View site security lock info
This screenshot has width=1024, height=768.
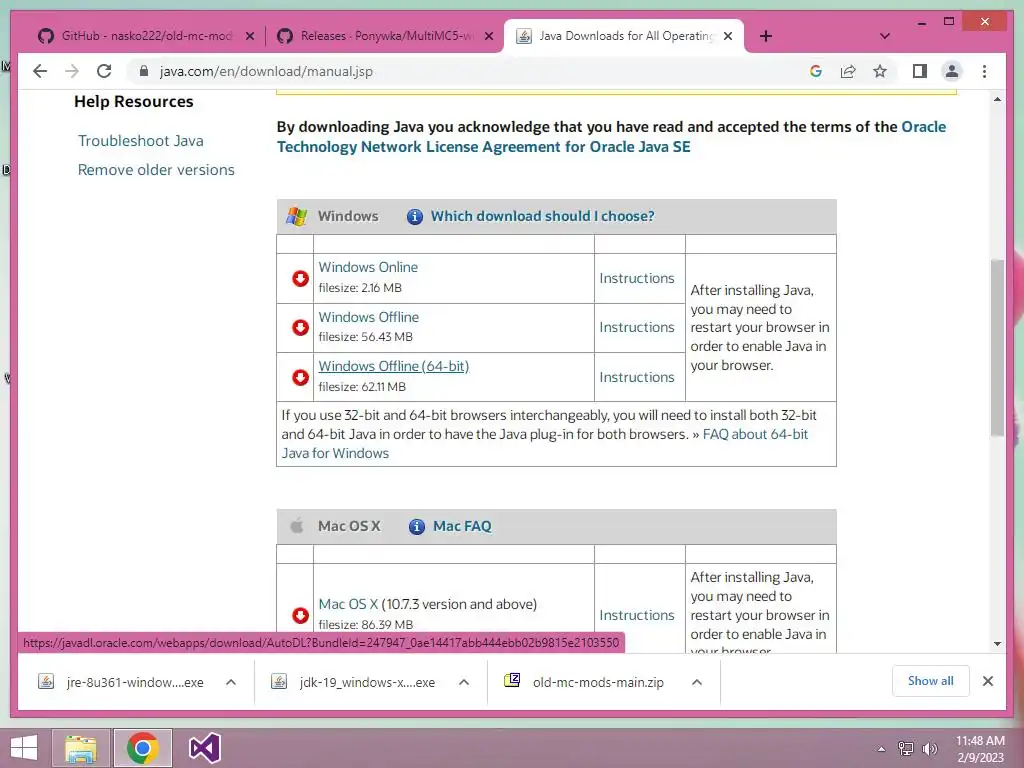pyautogui.click(x=144, y=71)
